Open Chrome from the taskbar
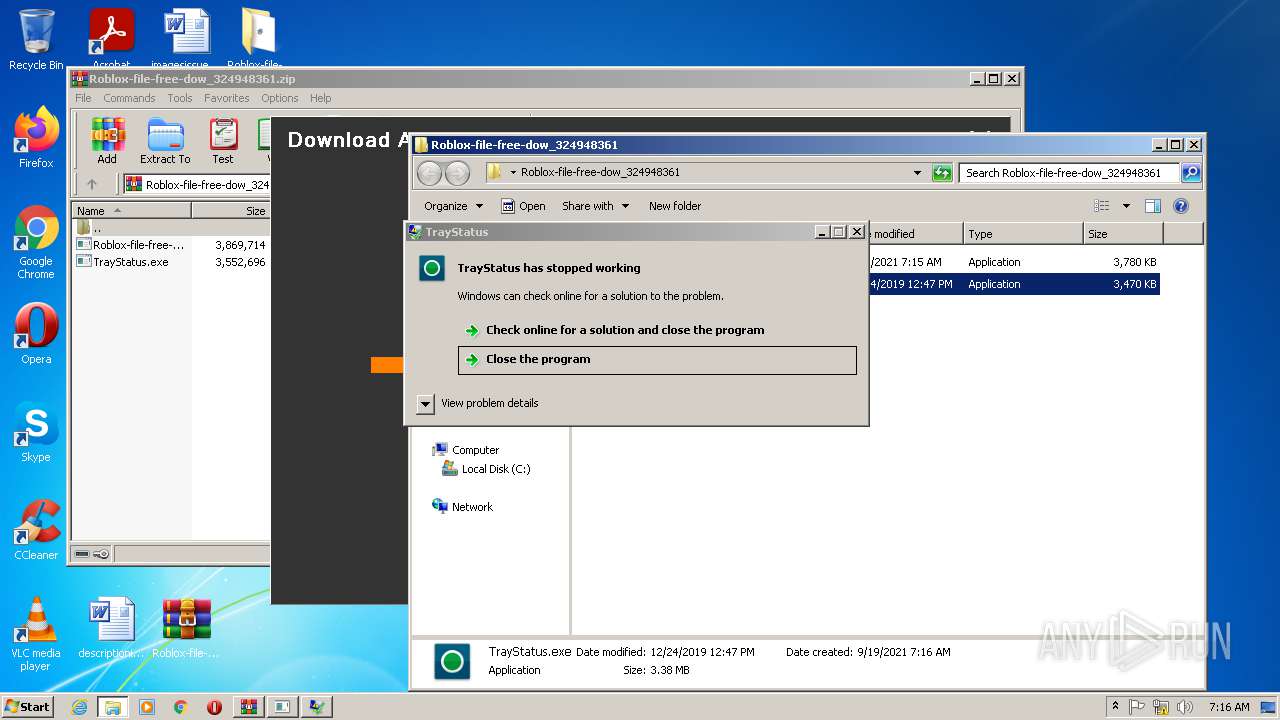 pyautogui.click(x=180, y=707)
